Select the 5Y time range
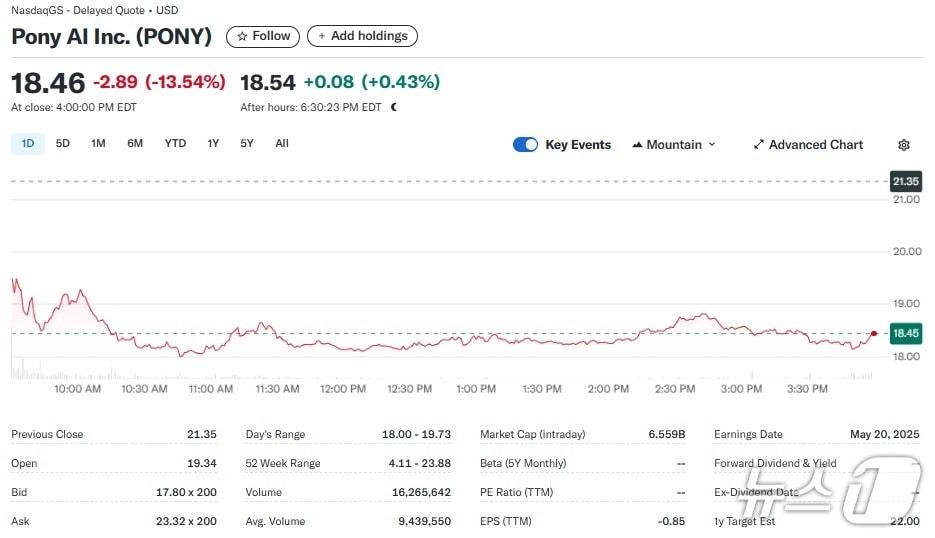Image resolution: width=935 pixels, height=538 pixels. click(x=247, y=144)
